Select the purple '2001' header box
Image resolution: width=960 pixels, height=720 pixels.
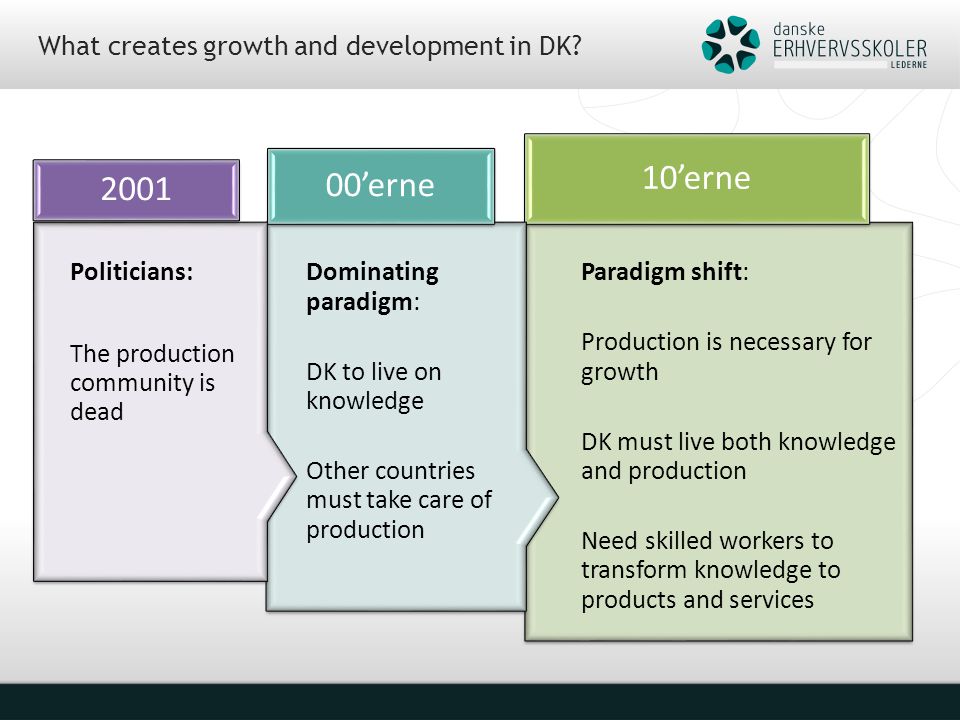pos(136,190)
